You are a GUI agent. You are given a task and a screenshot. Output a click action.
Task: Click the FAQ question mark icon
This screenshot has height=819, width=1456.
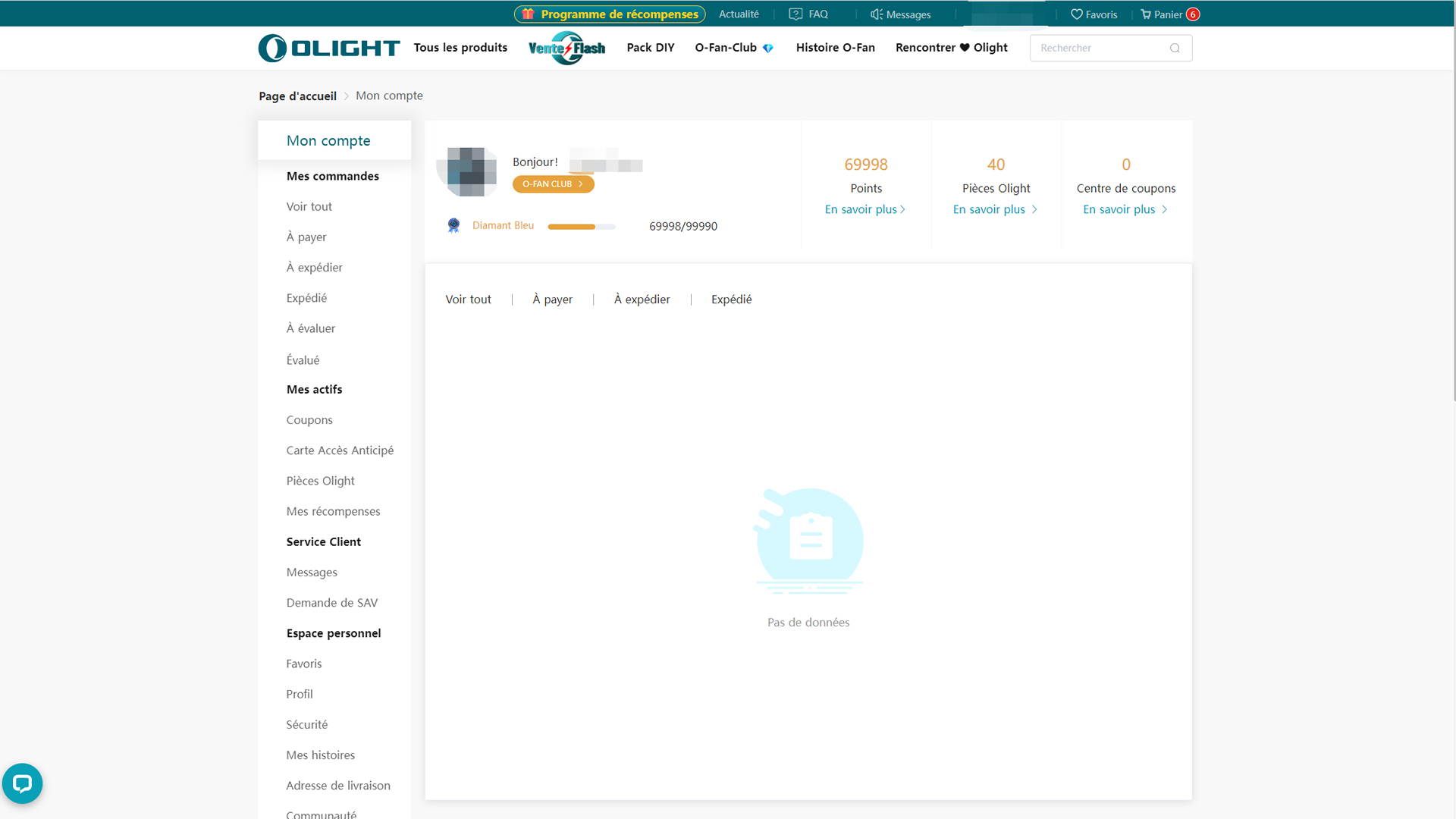click(x=795, y=14)
